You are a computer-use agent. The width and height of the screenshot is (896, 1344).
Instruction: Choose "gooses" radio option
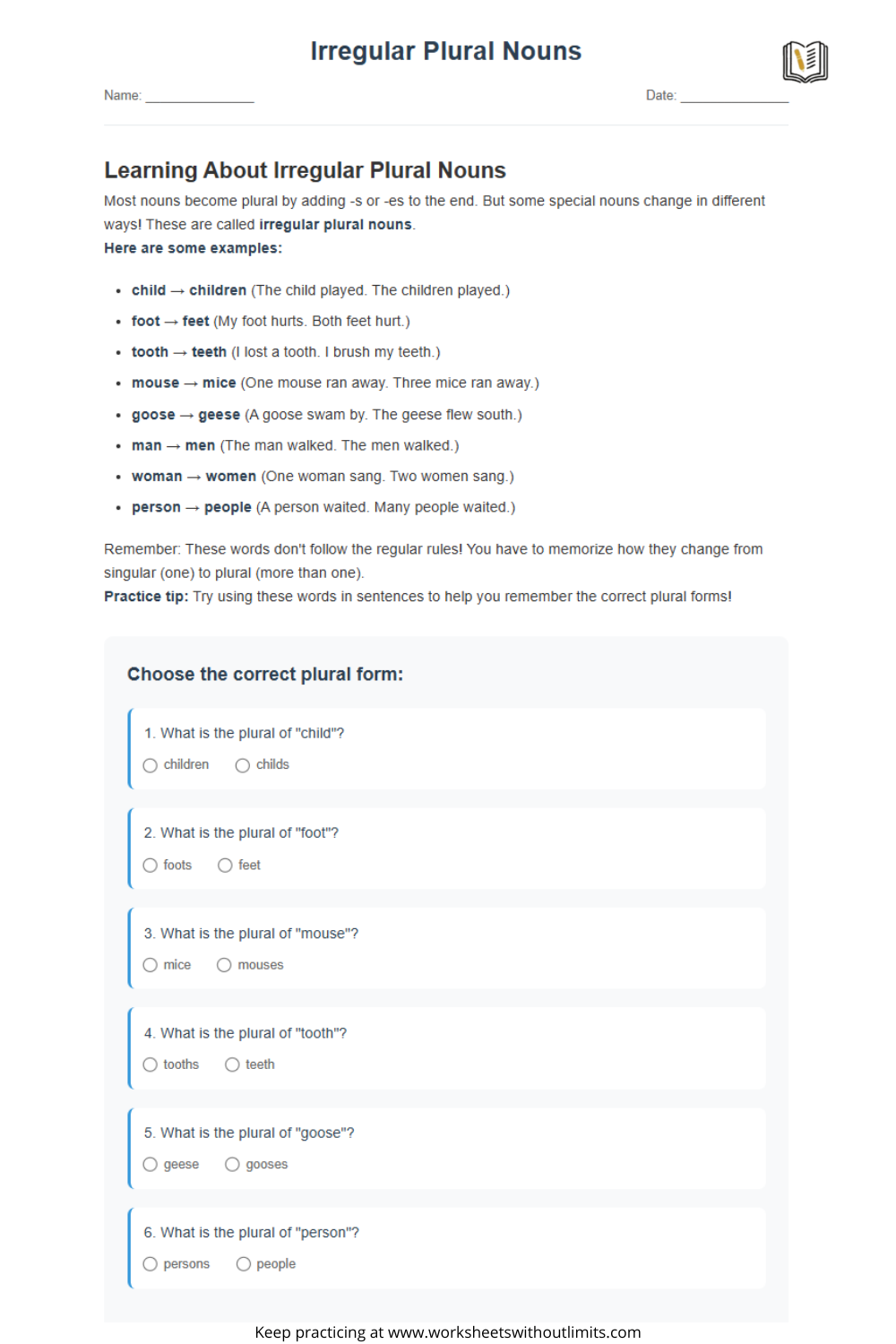[x=233, y=1165]
